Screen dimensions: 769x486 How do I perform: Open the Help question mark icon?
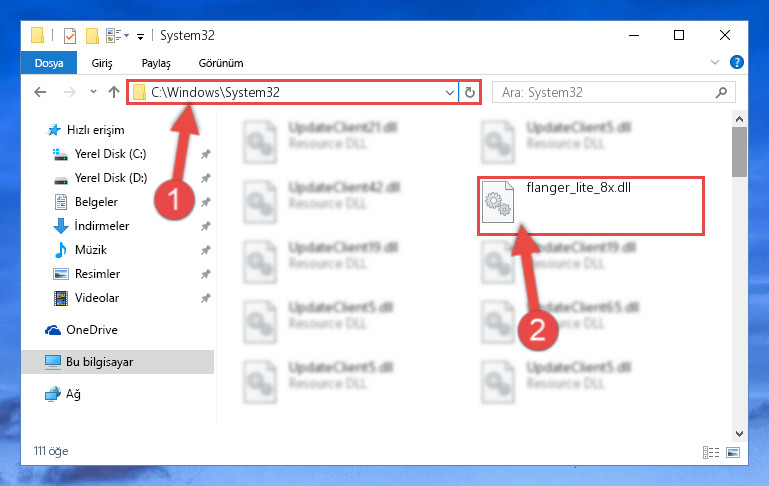736,62
